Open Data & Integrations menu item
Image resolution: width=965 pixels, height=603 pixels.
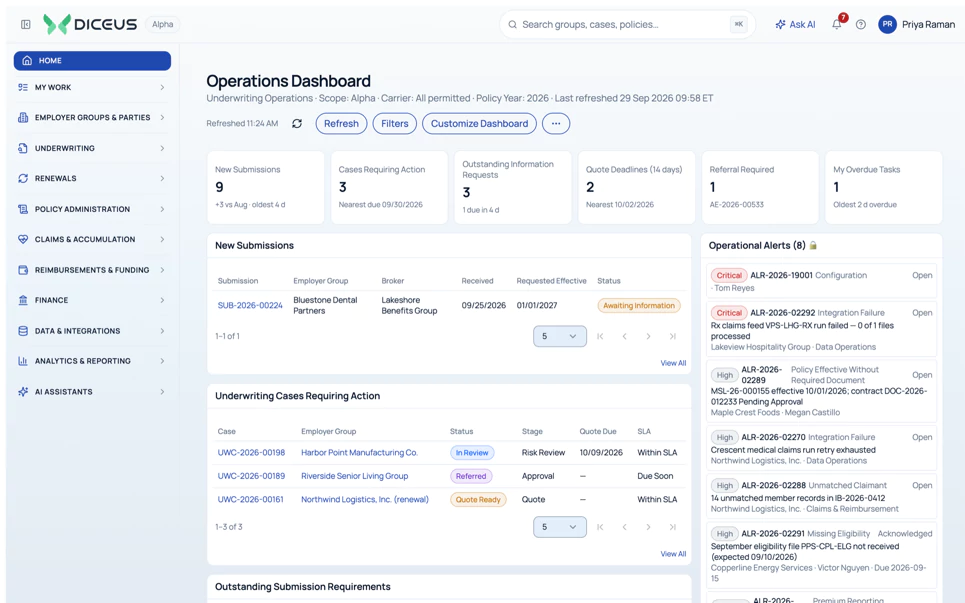click(x=92, y=331)
